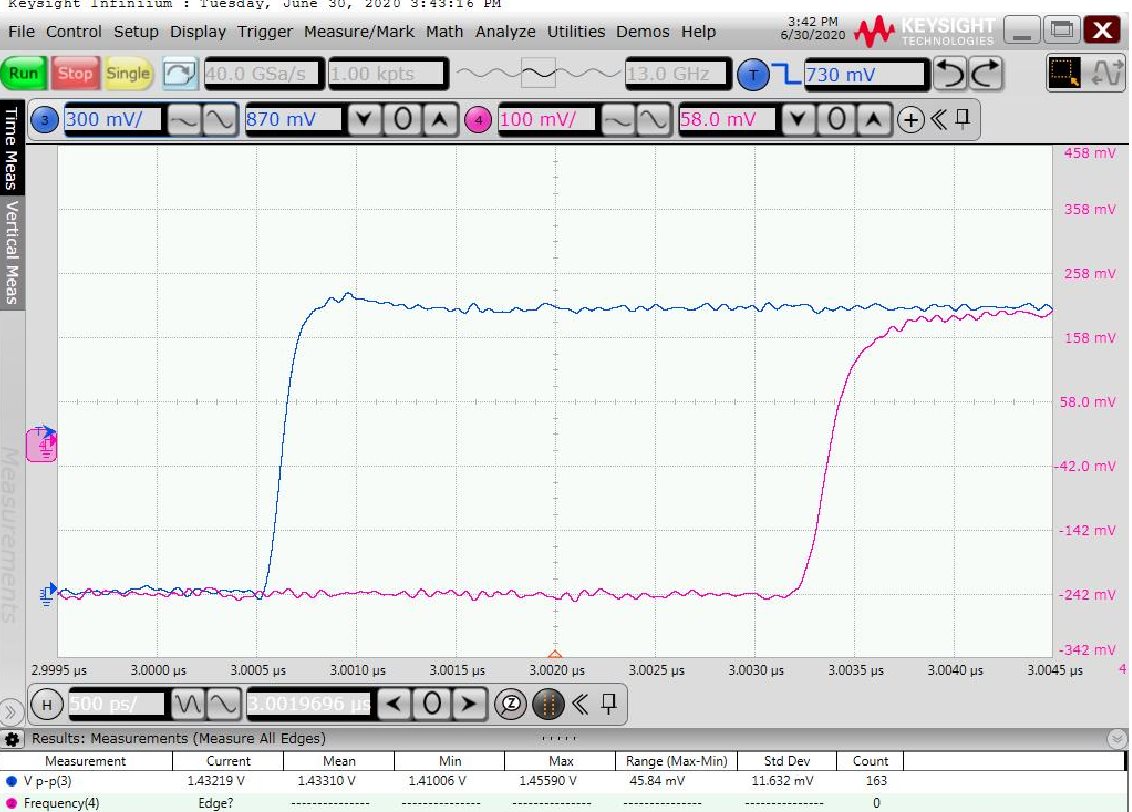Image resolution: width=1132 pixels, height=812 pixels.
Task: Click horizontal fine timebase waveform icon
Action: coord(224,704)
